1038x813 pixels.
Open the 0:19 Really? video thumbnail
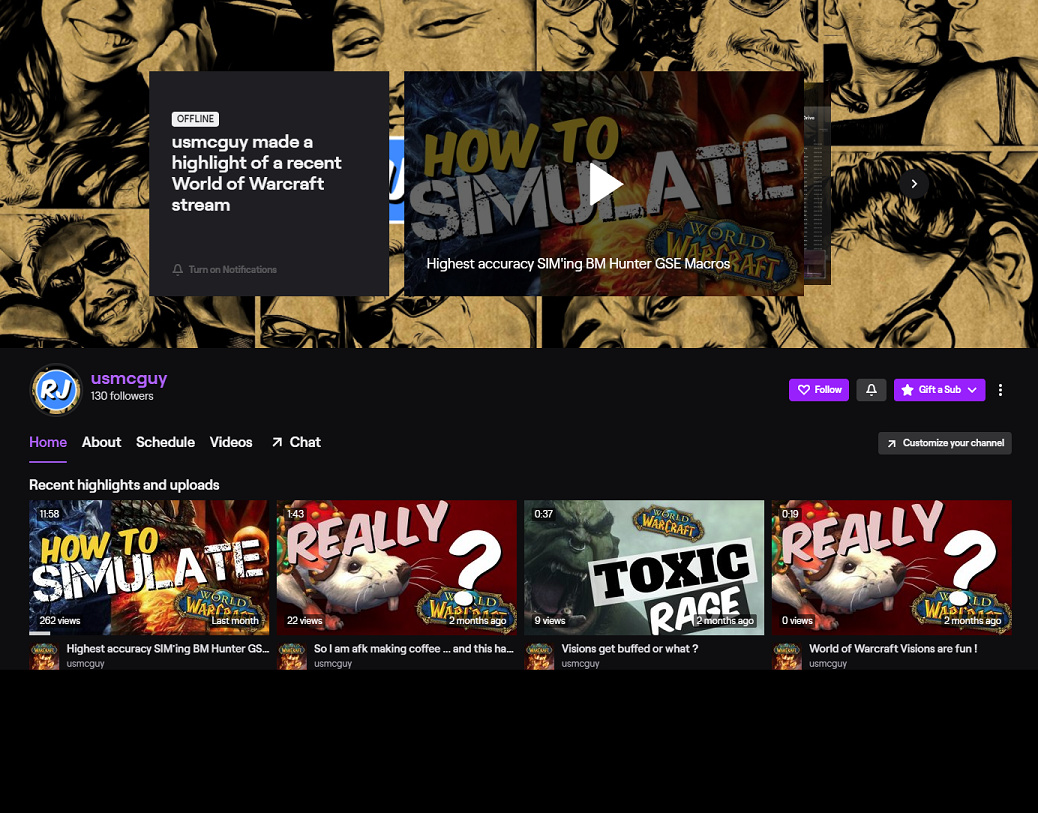[892, 567]
